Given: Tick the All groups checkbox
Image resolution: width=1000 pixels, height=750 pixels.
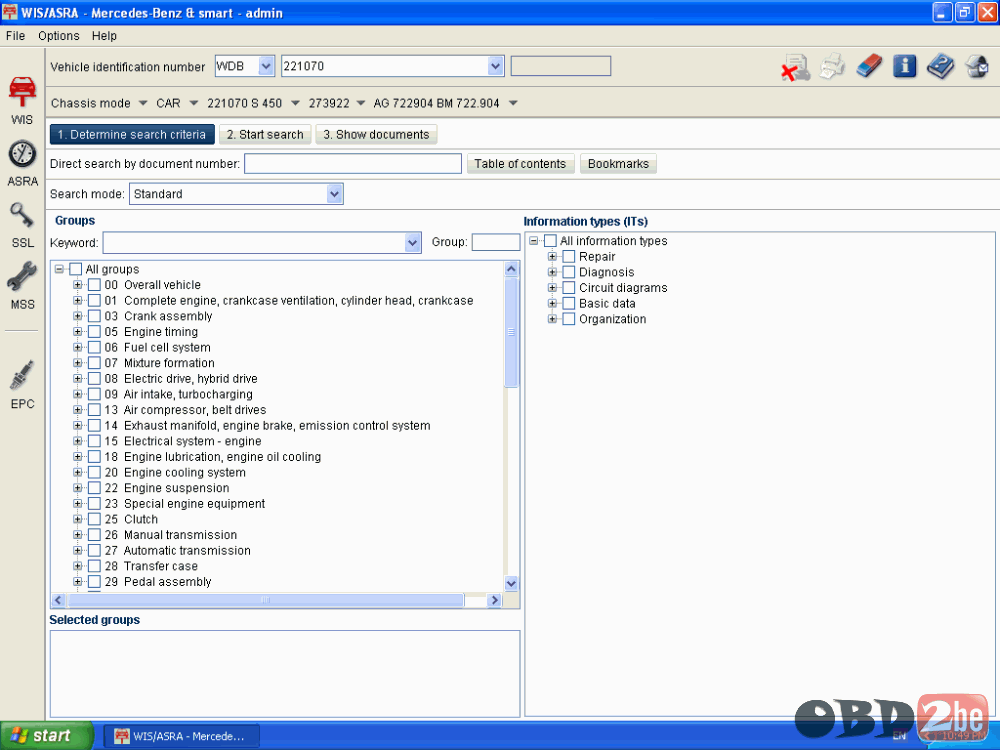Looking at the screenshot, I should tap(75, 269).
